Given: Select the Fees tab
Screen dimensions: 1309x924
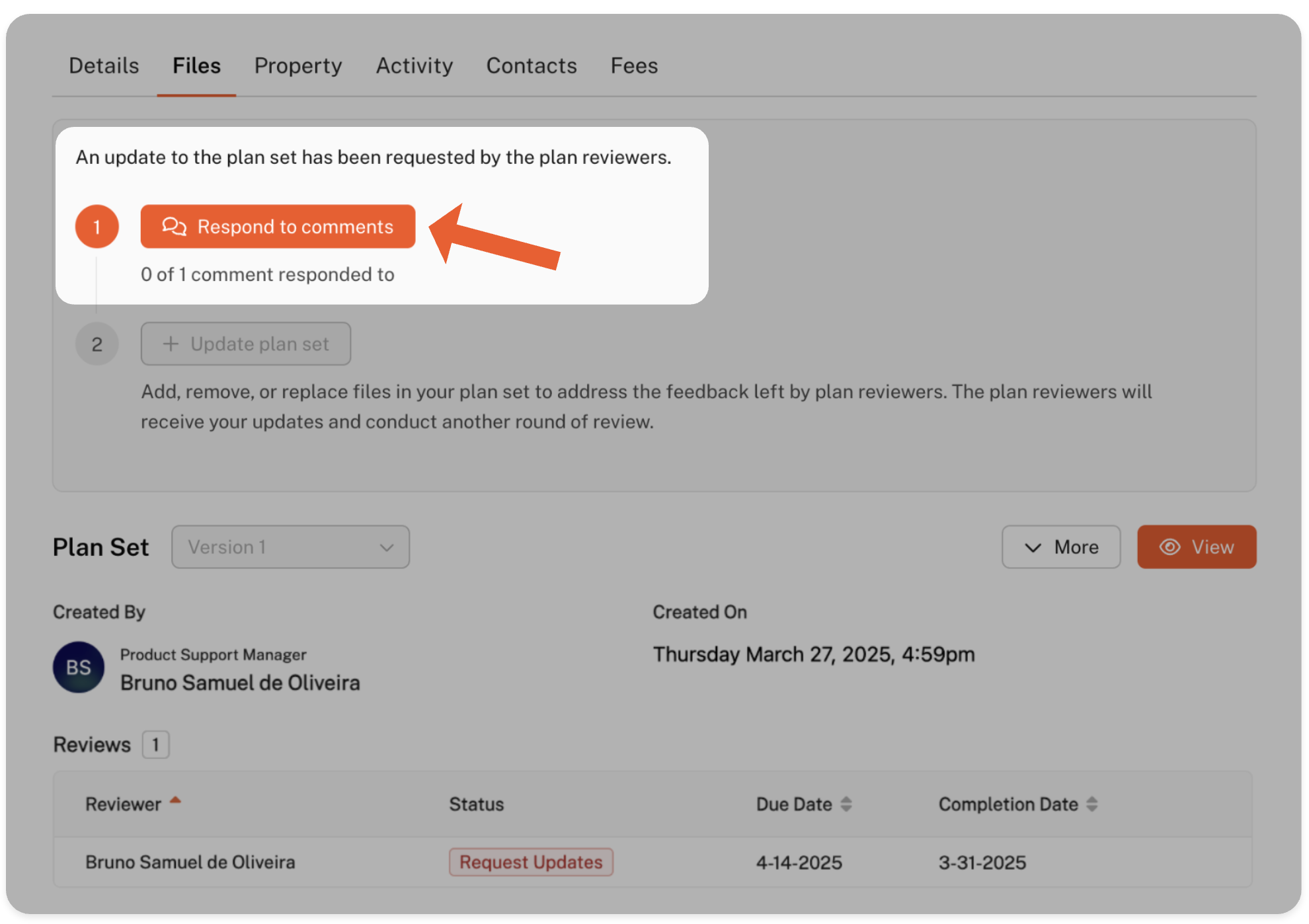Looking at the screenshot, I should pos(633,66).
